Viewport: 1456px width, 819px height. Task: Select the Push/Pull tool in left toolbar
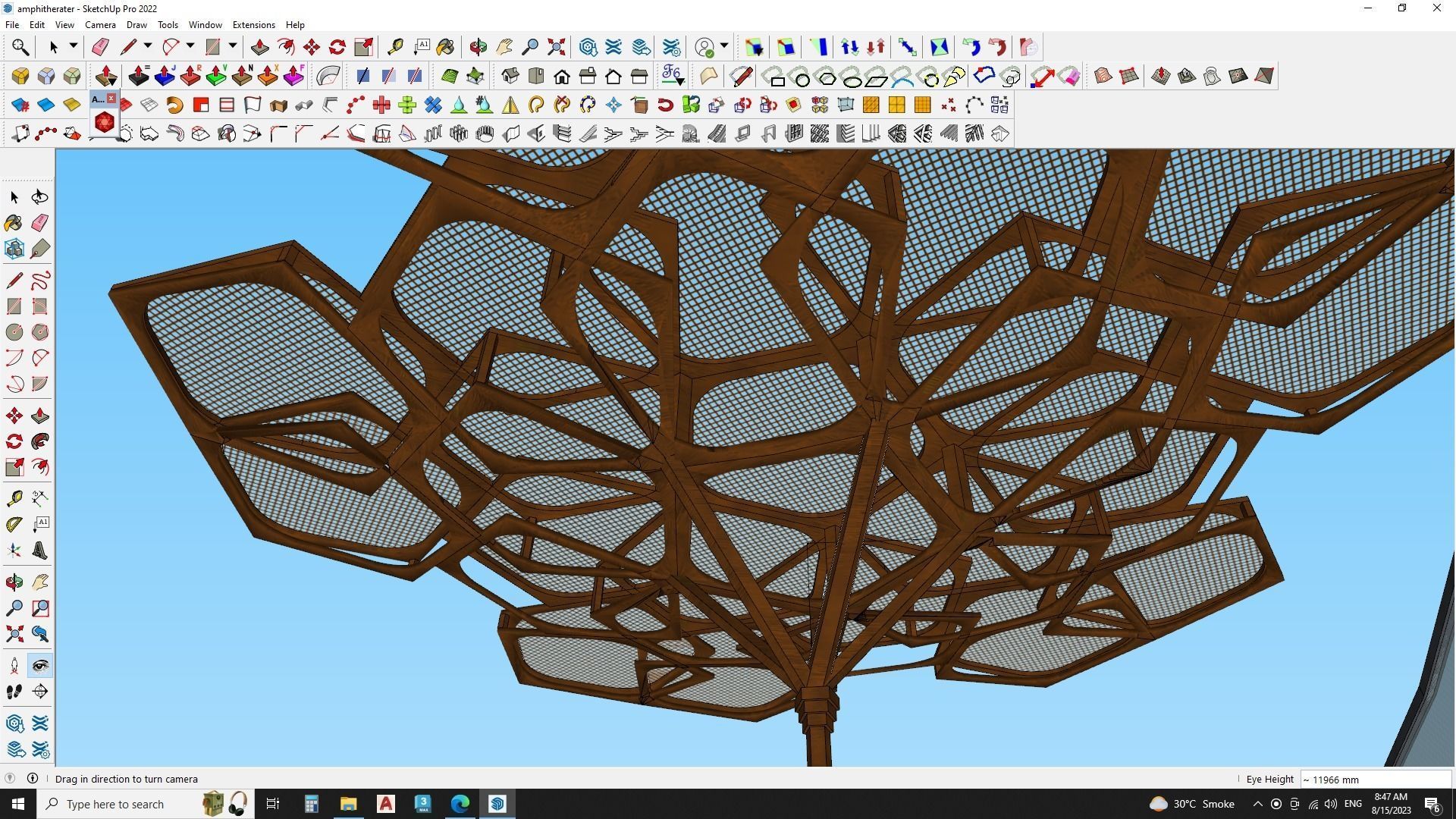pos(40,416)
